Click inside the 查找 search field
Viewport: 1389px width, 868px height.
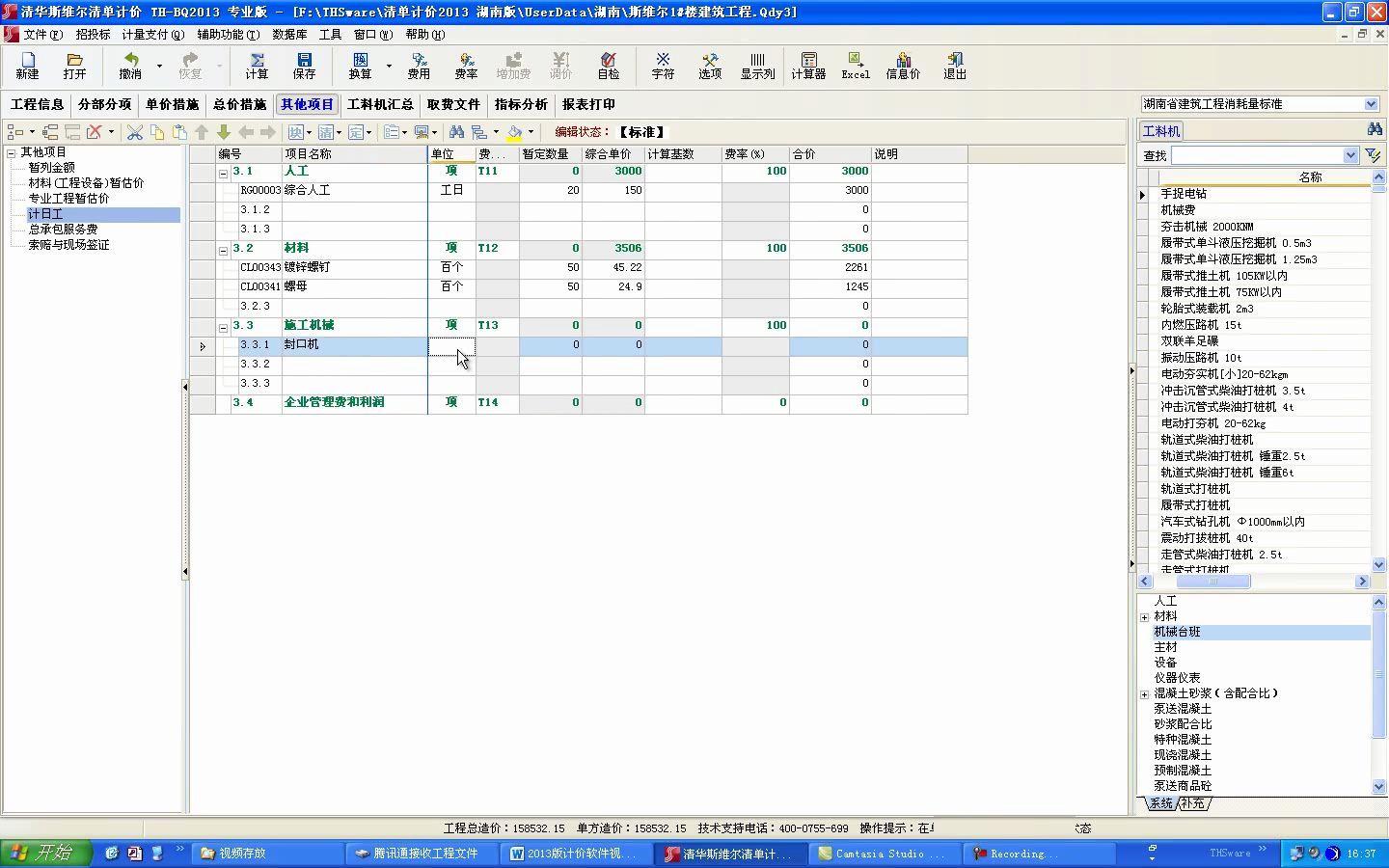(x=1256, y=155)
